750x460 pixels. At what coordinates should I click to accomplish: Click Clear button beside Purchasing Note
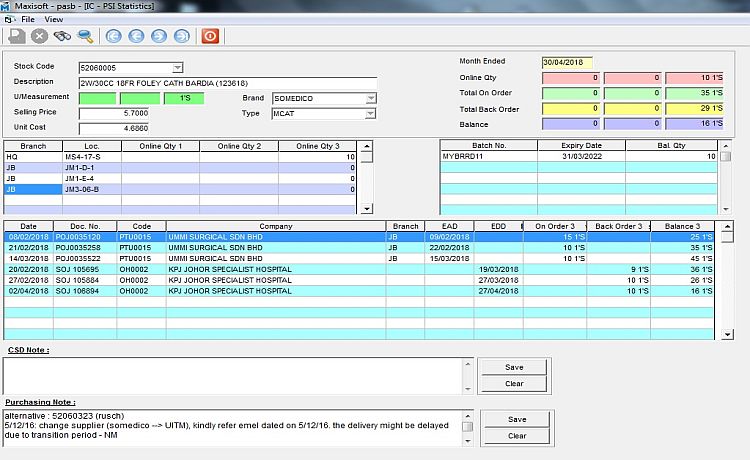pyautogui.click(x=516, y=436)
